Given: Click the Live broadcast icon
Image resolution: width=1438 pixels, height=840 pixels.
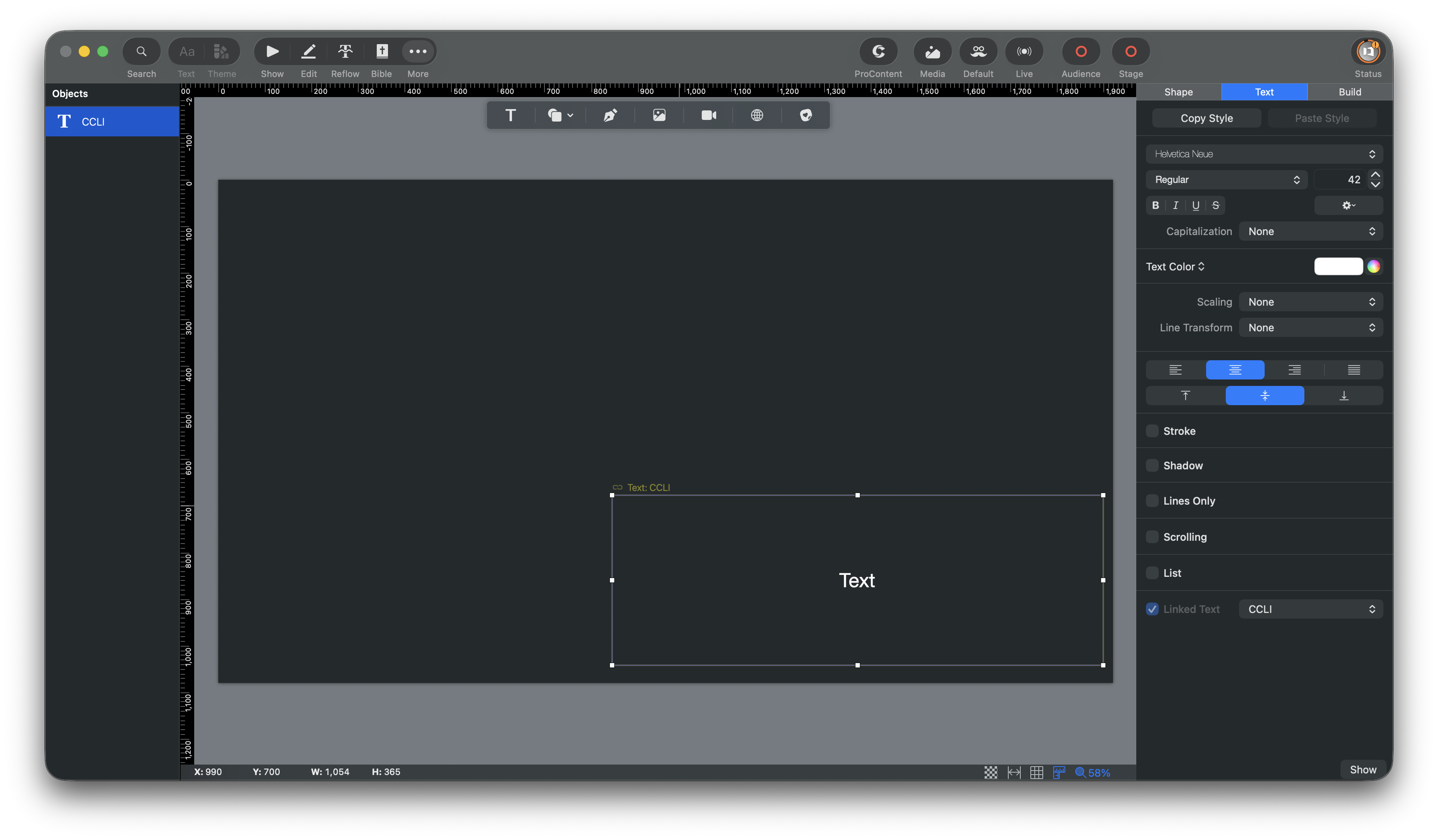Looking at the screenshot, I should tap(1024, 51).
